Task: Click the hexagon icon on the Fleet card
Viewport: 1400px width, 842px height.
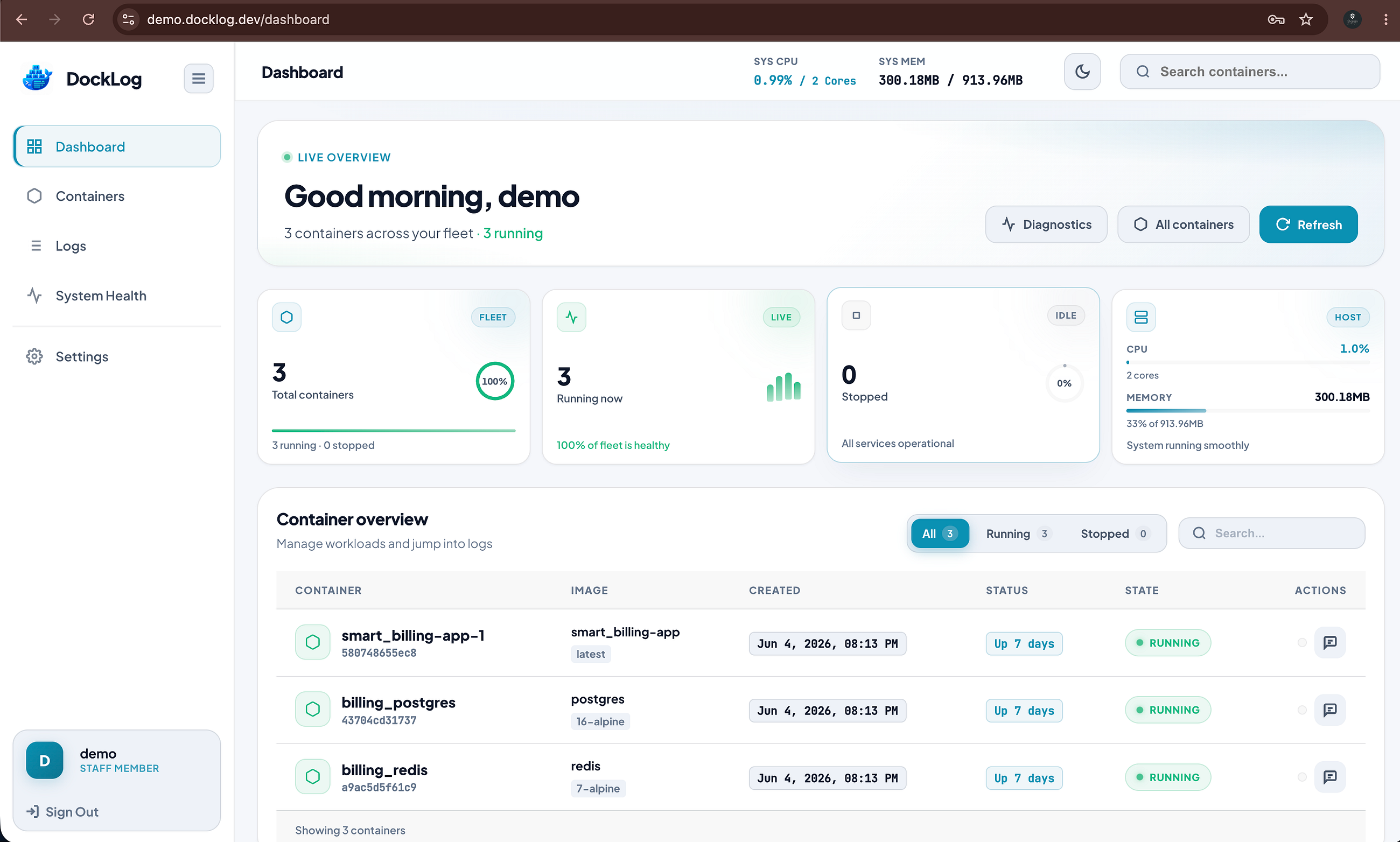Action: click(286, 317)
